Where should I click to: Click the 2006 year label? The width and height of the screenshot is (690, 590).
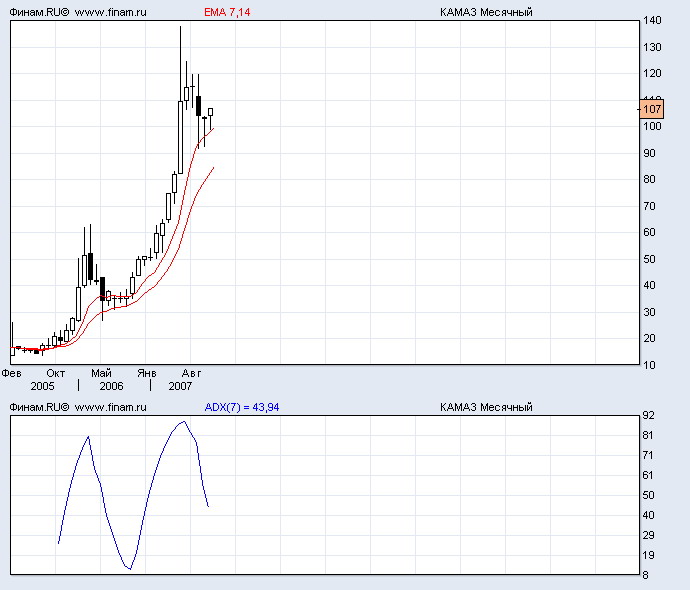pos(111,386)
